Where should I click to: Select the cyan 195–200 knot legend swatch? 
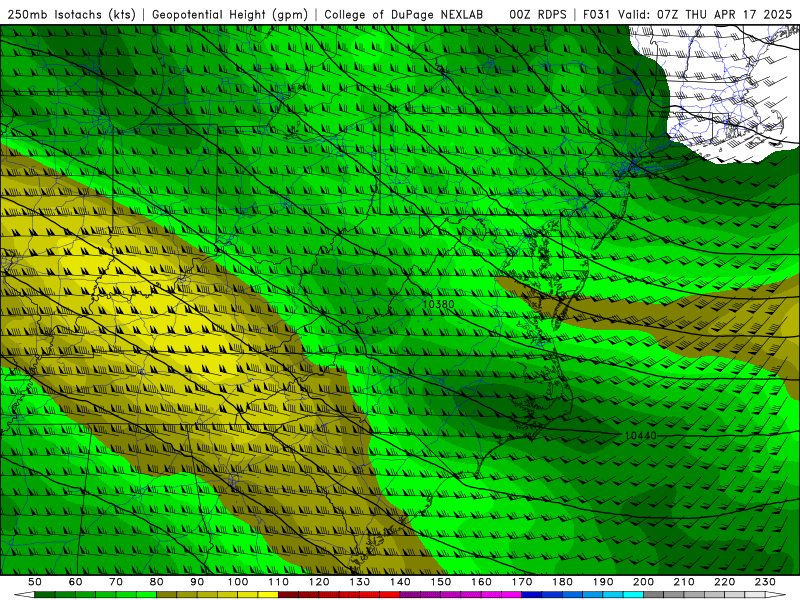click(633, 594)
